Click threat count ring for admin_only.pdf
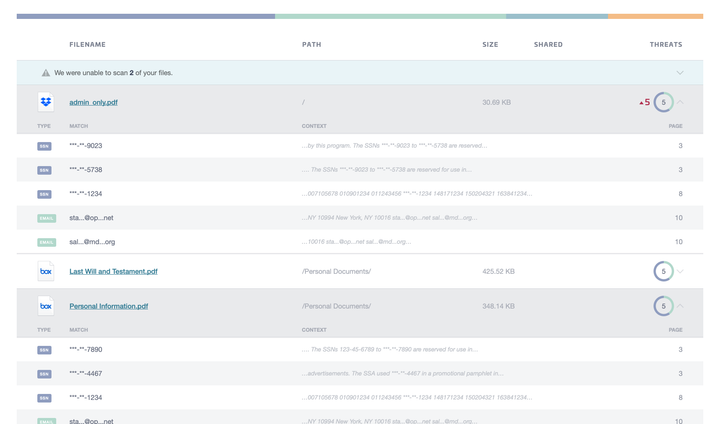720x424 pixels. click(663, 102)
